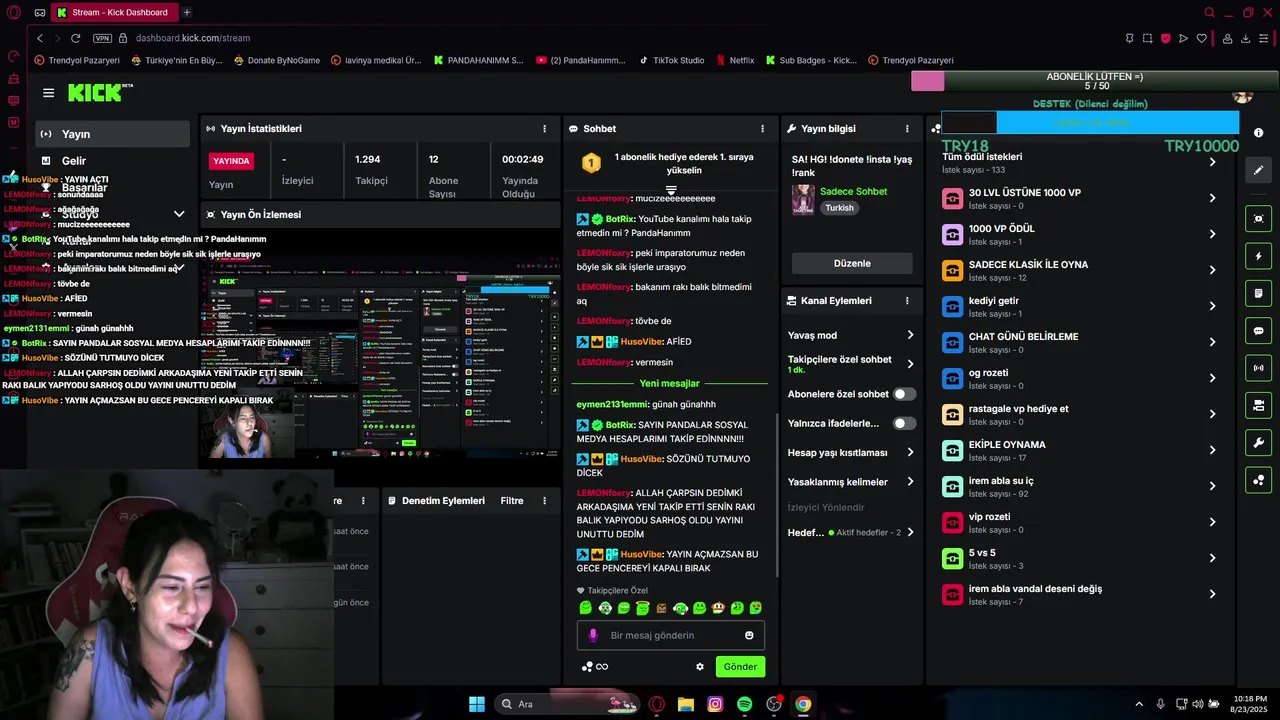
Task: Toggle the notes widget icon in sidebar
Action: tap(1258, 293)
